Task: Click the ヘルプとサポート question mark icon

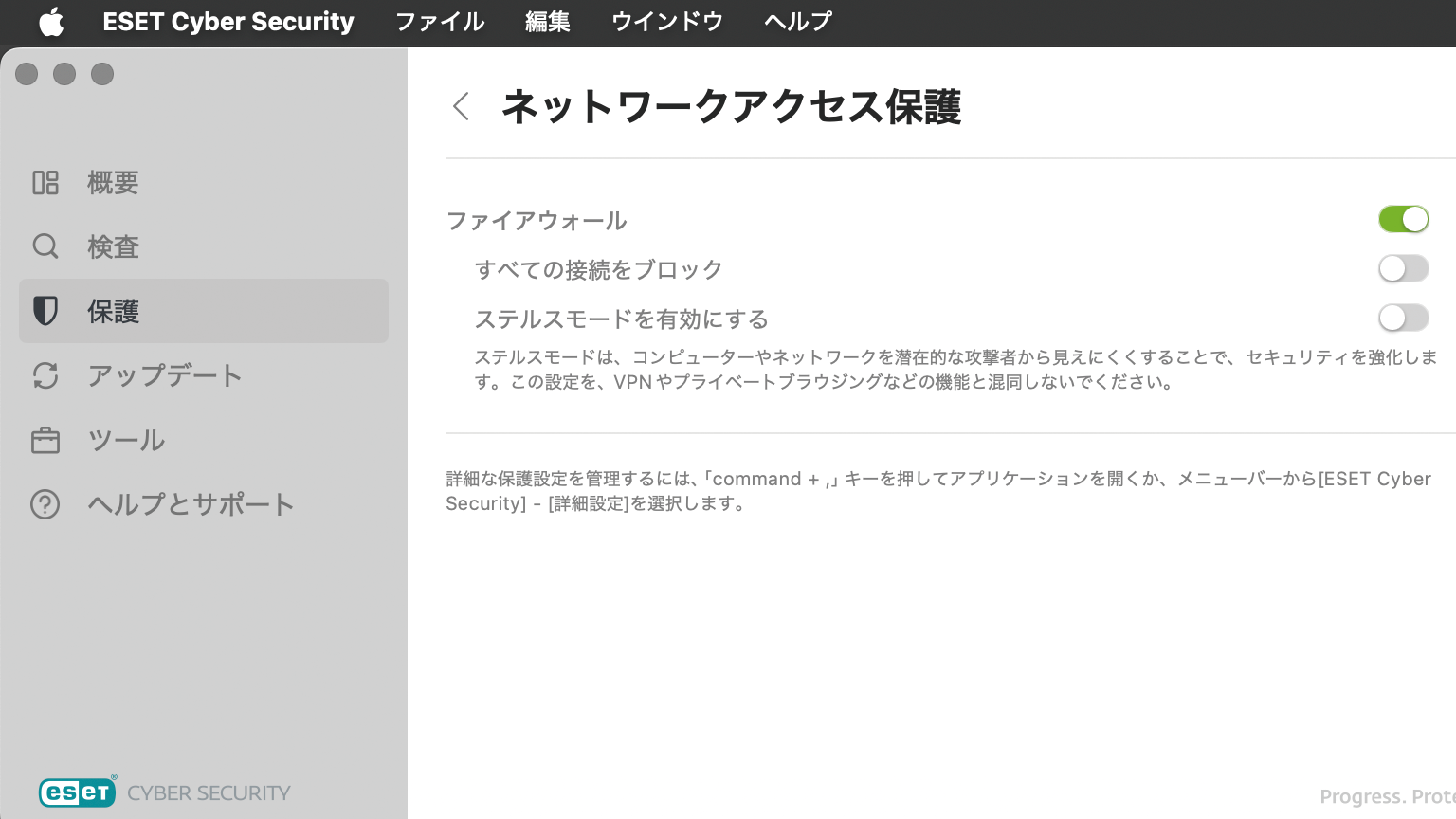Action: pyautogui.click(x=45, y=504)
